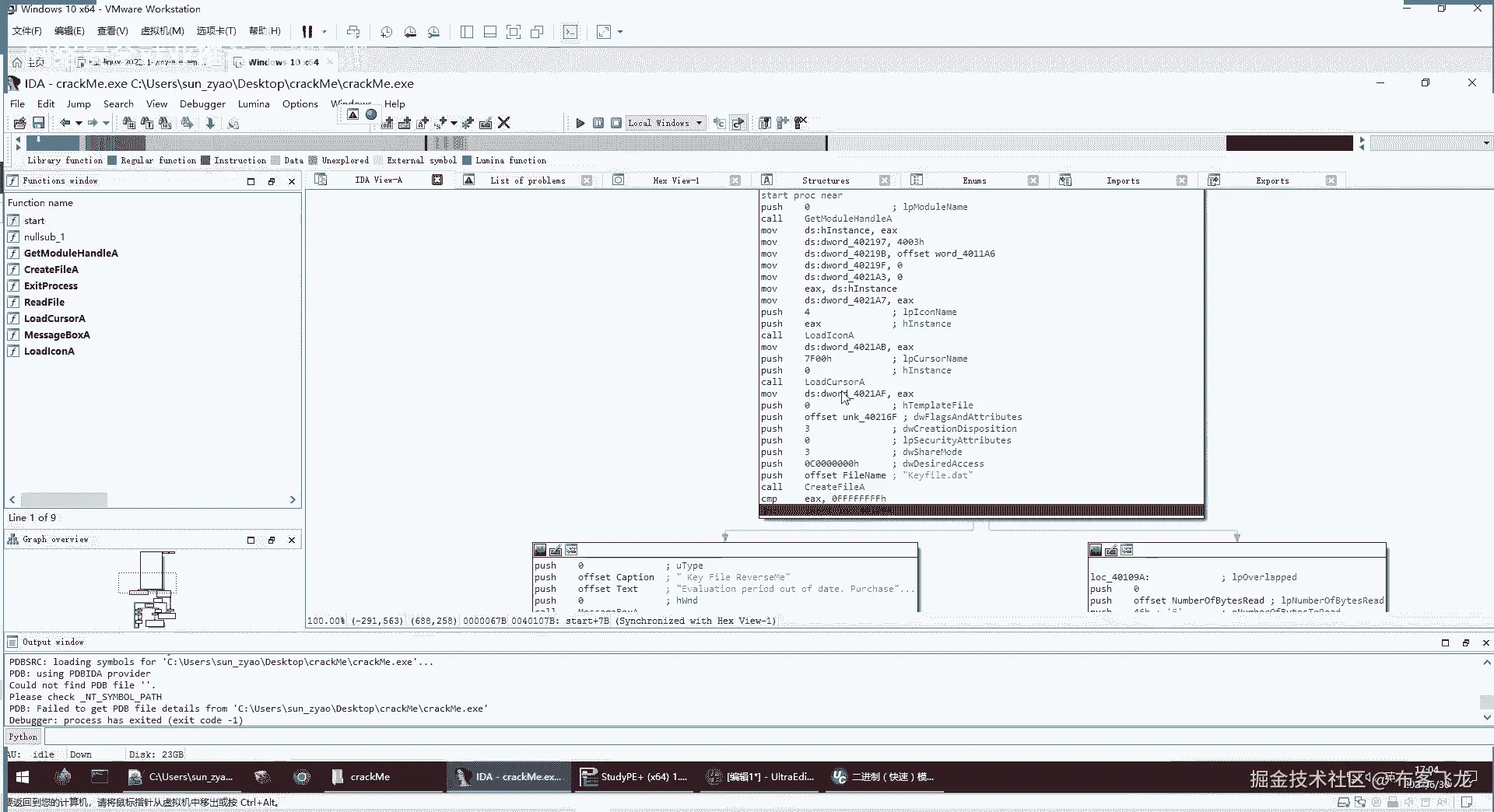Click the binary search binoculars icon

(165, 123)
